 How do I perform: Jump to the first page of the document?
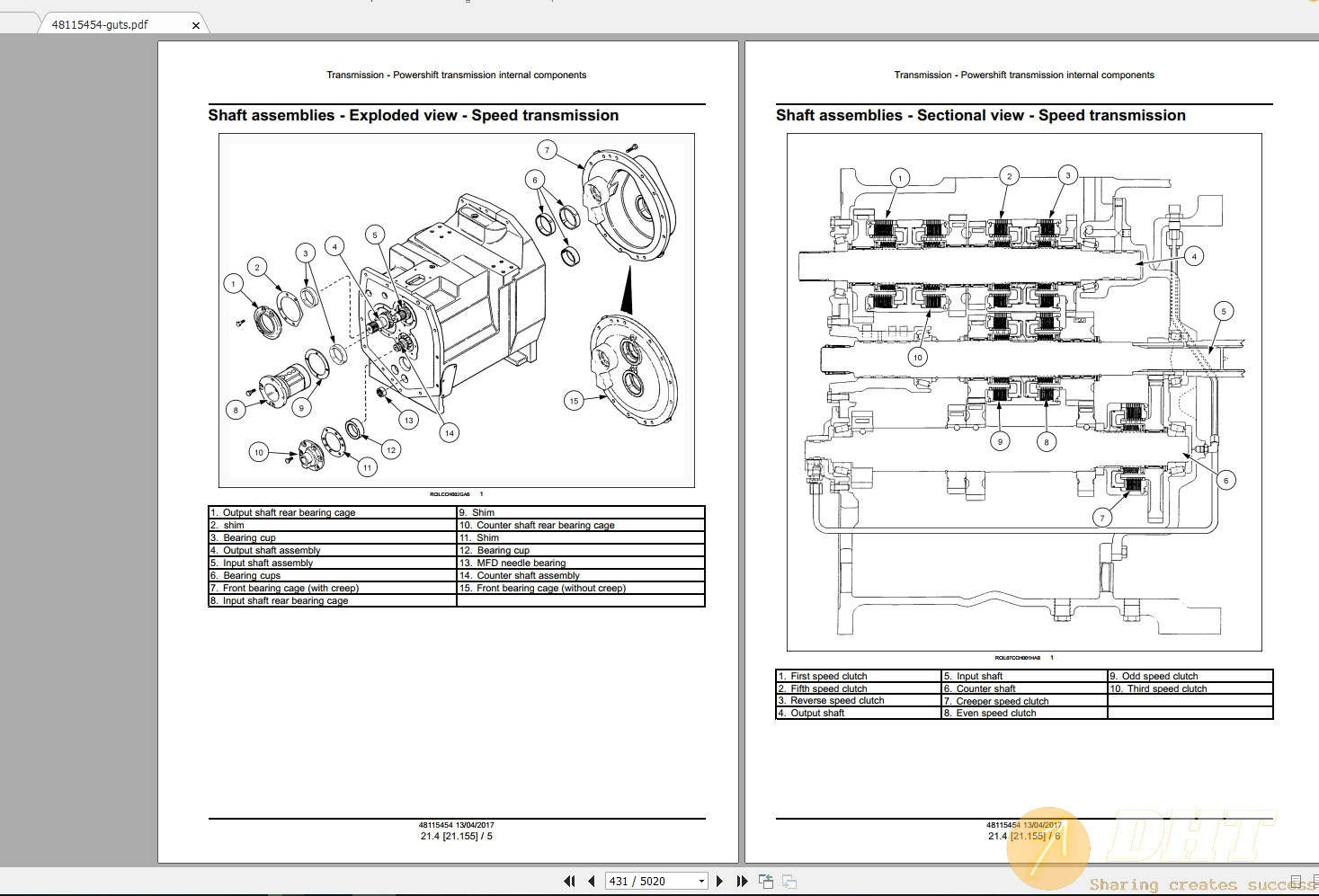pos(570,881)
